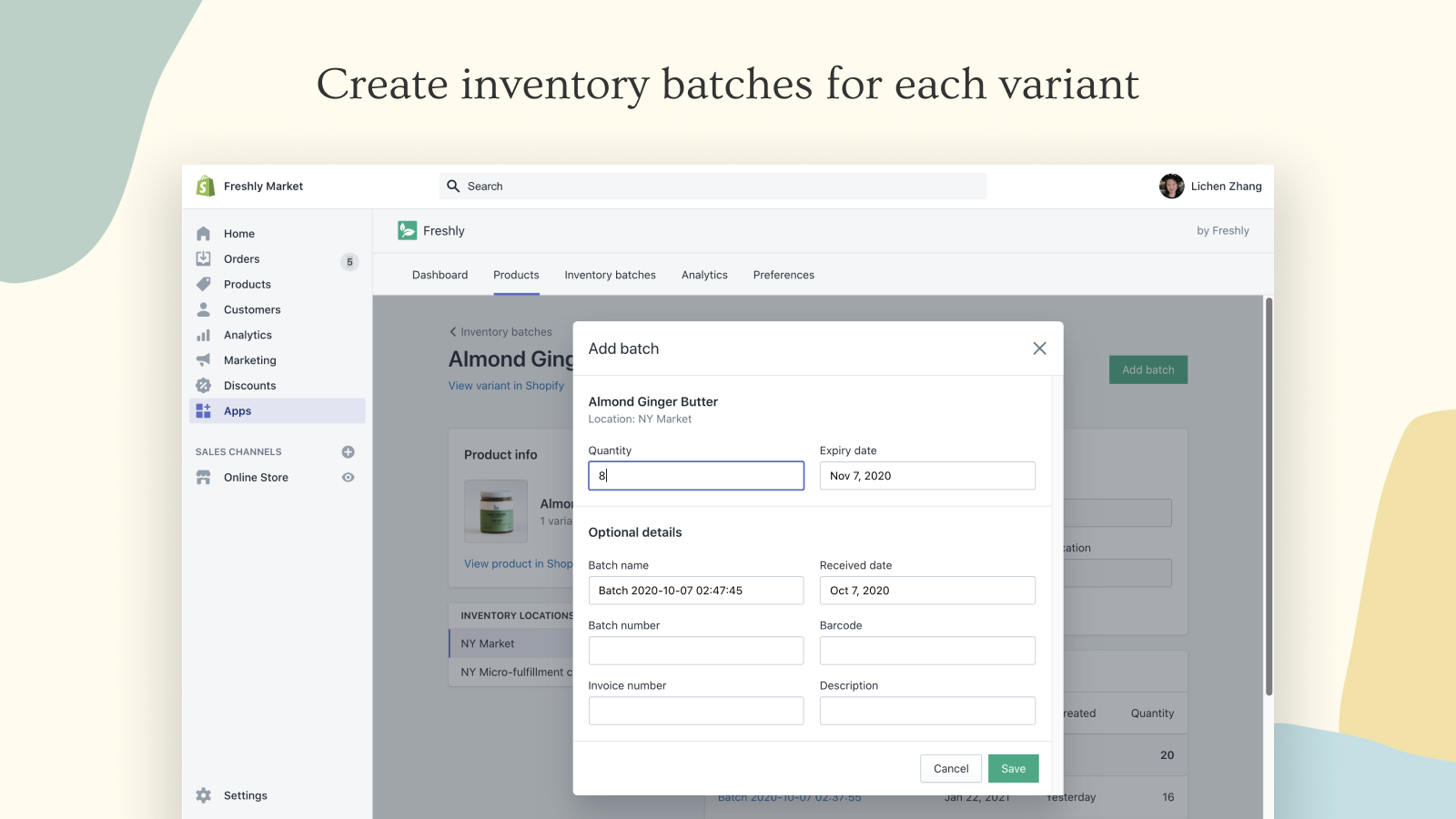Click the search magnifier icon
This screenshot has height=819, width=1456.
[x=453, y=186]
